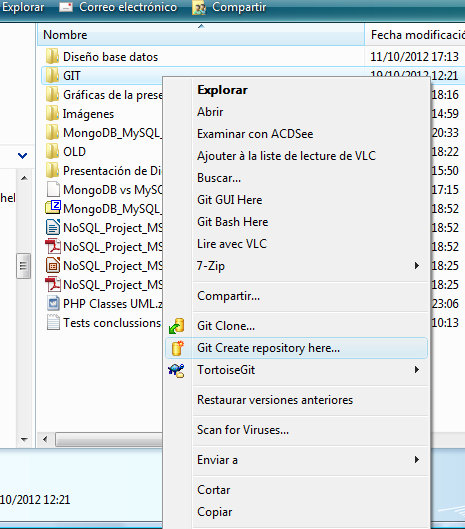Select the Gráficas de la prese folder name
The height and width of the screenshot is (529, 465).
[113, 95]
